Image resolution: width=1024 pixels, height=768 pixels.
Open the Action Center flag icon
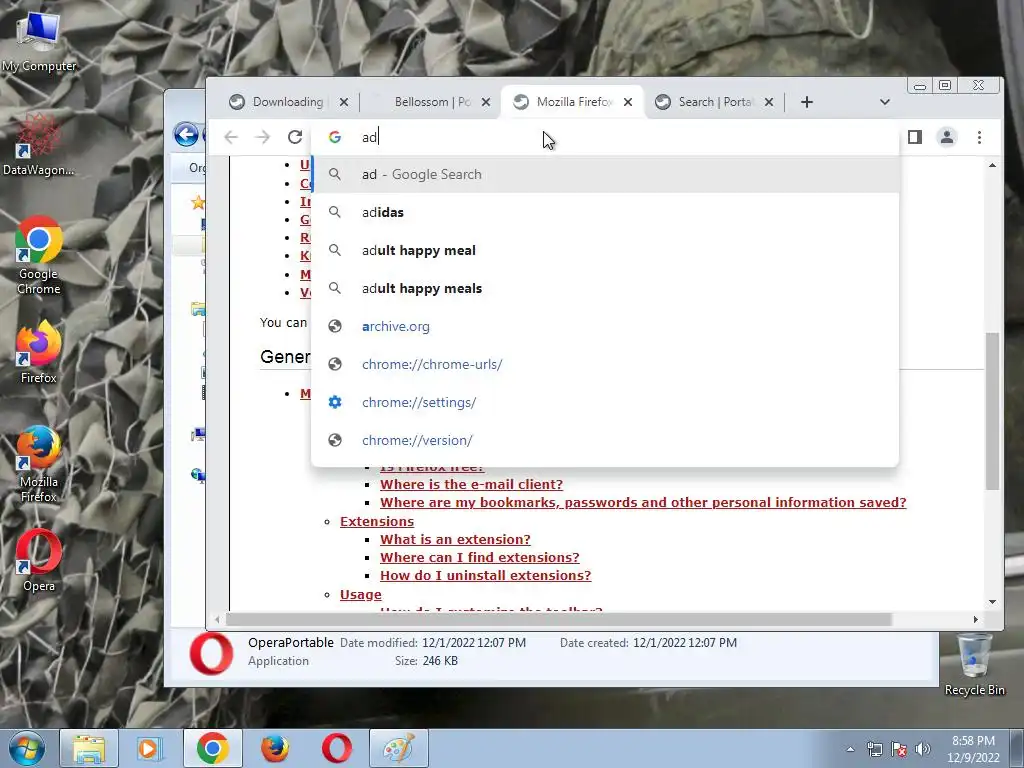899,749
